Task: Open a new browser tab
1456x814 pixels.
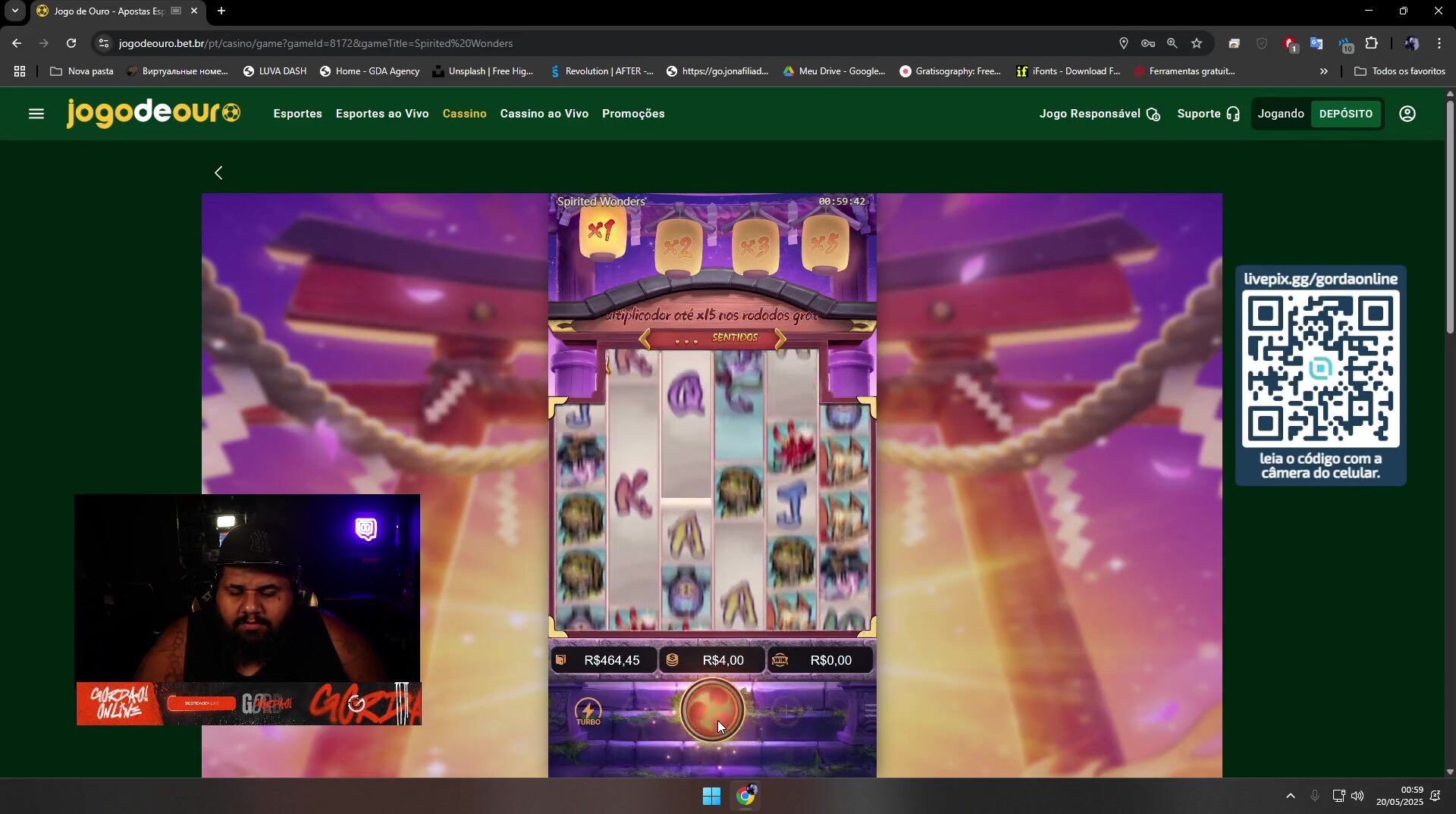Action: tap(221, 11)
